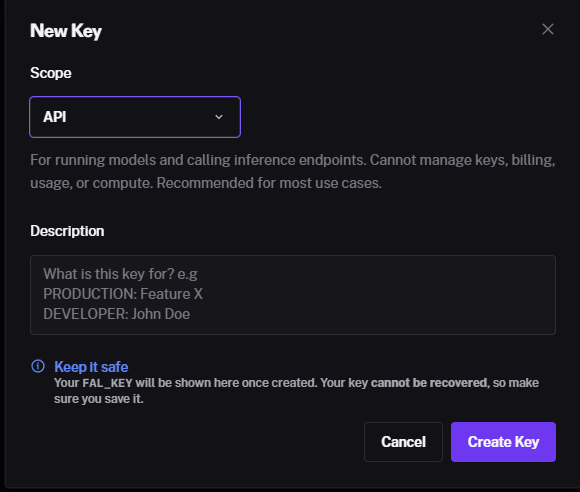
Task: Click the info icon beside Keep it safe
Action: [38, 366]
